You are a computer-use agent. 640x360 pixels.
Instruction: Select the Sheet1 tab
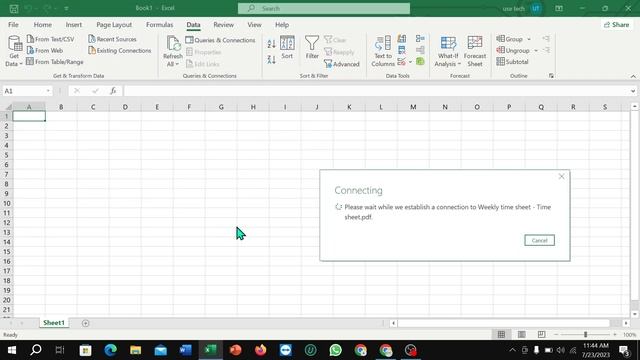click(x=54, y=323)
